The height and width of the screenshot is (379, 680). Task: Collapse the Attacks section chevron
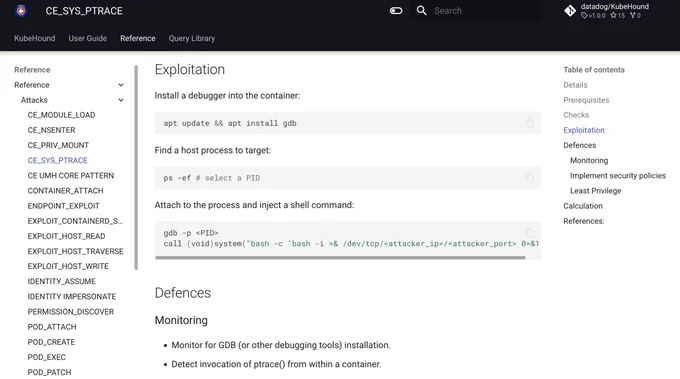point(121,100)
